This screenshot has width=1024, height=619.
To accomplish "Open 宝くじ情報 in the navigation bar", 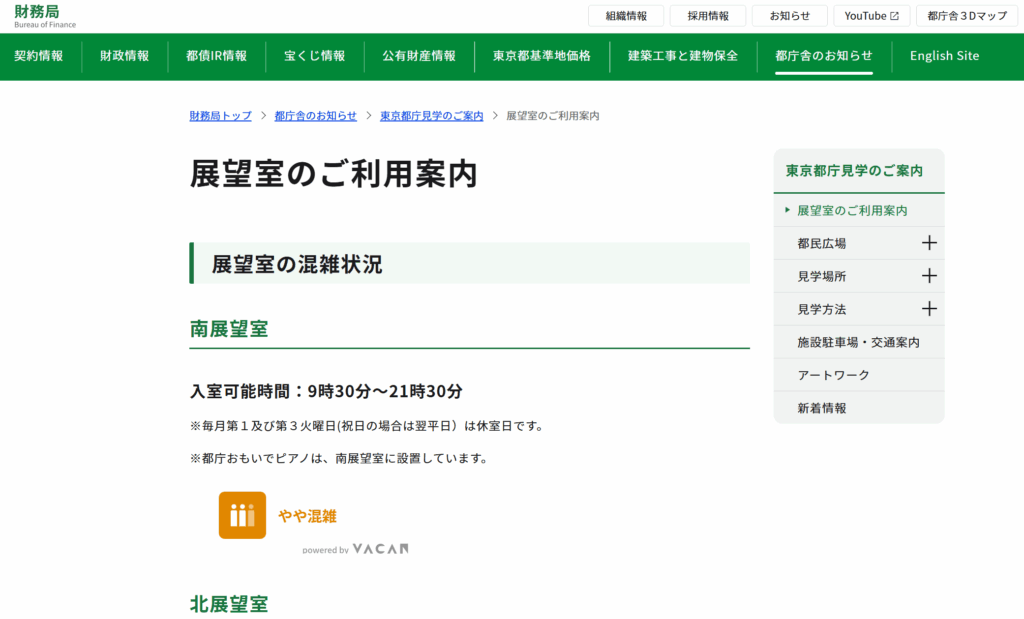I will click(314, 56).
